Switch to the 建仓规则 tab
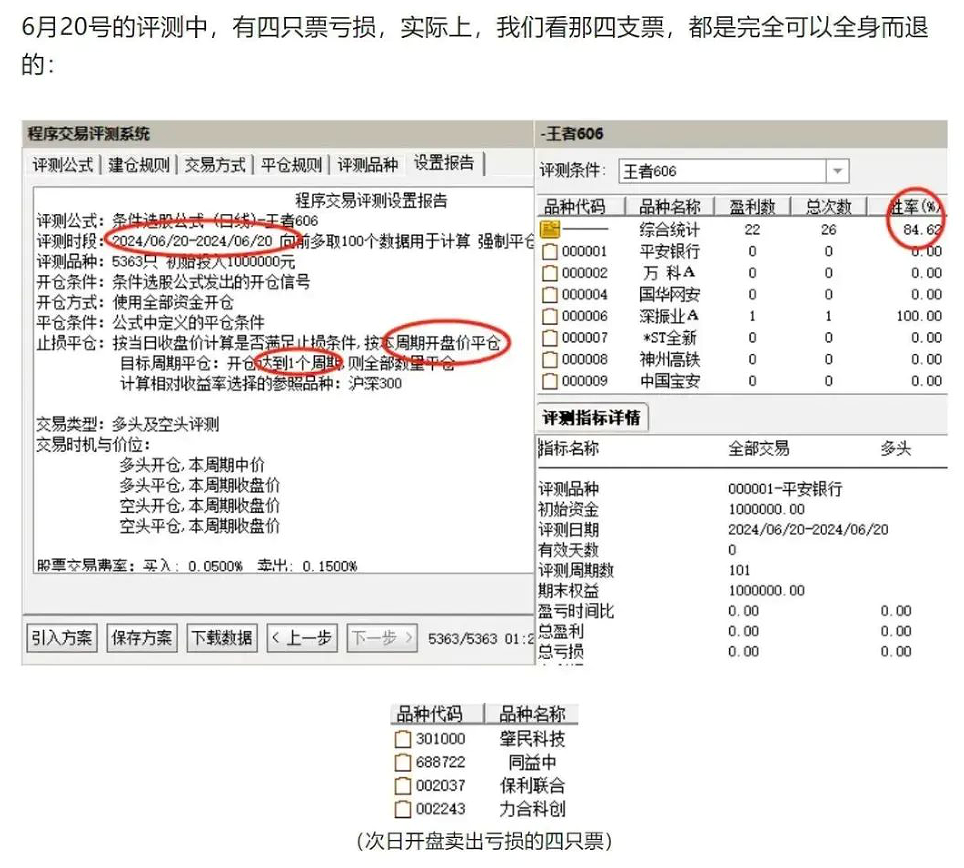The width and height of the screenshot is (964, 868). click(x=140, y=165)
